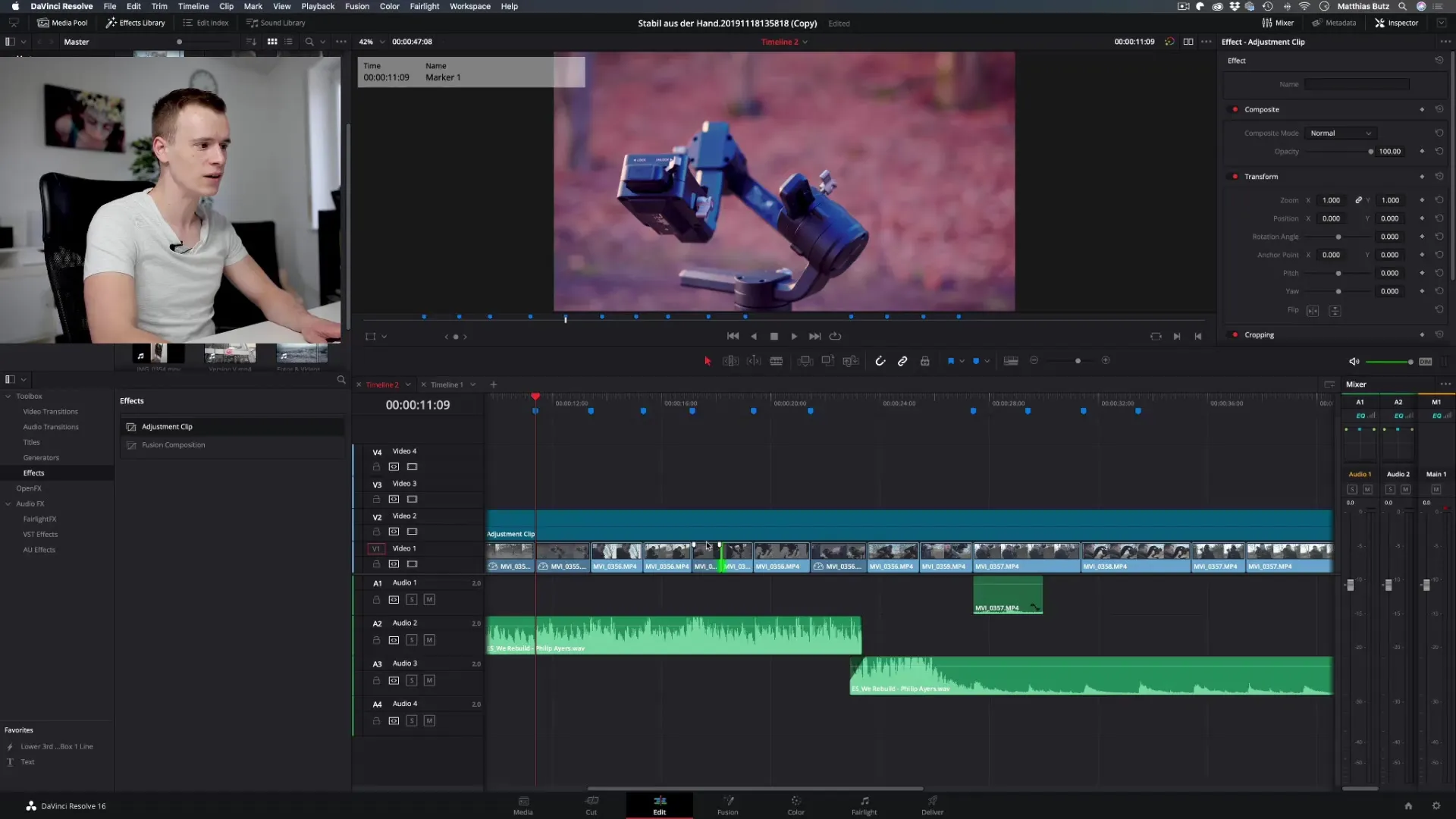Stop playback in the viewer
Screen dimensions: 1456x819
tap(774, 336)
